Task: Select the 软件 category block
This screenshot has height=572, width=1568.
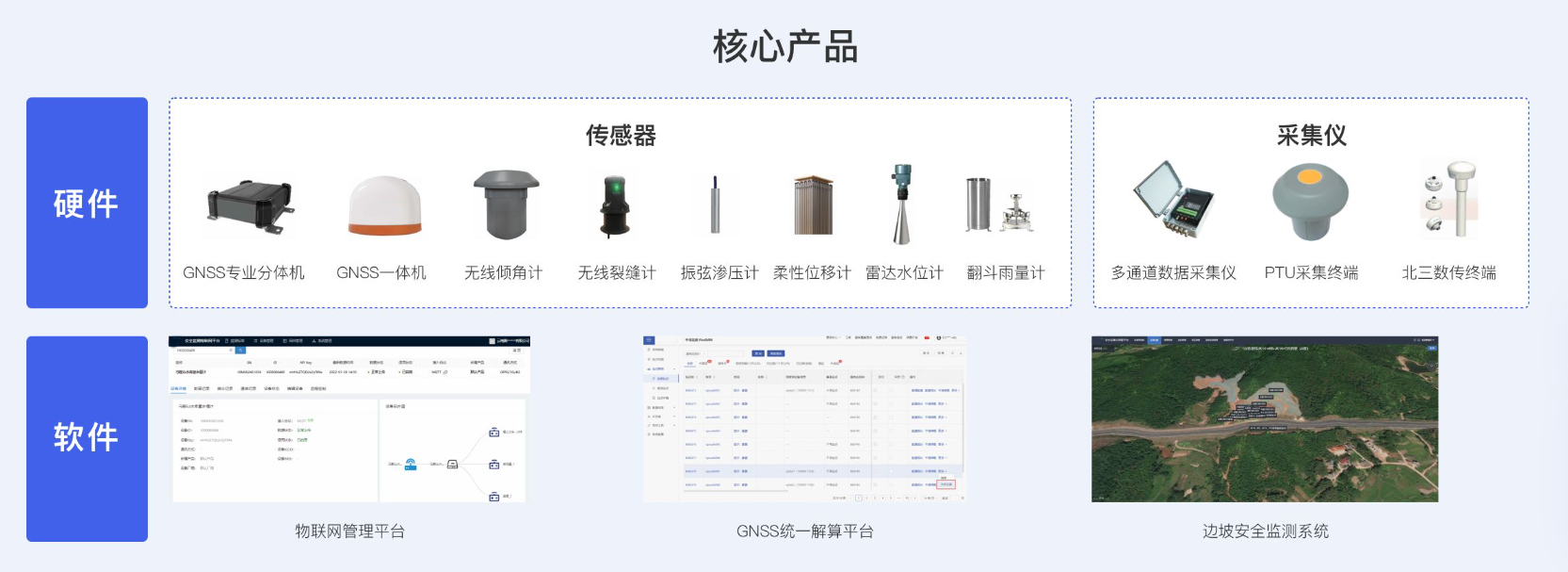Action: click(87, 438)
